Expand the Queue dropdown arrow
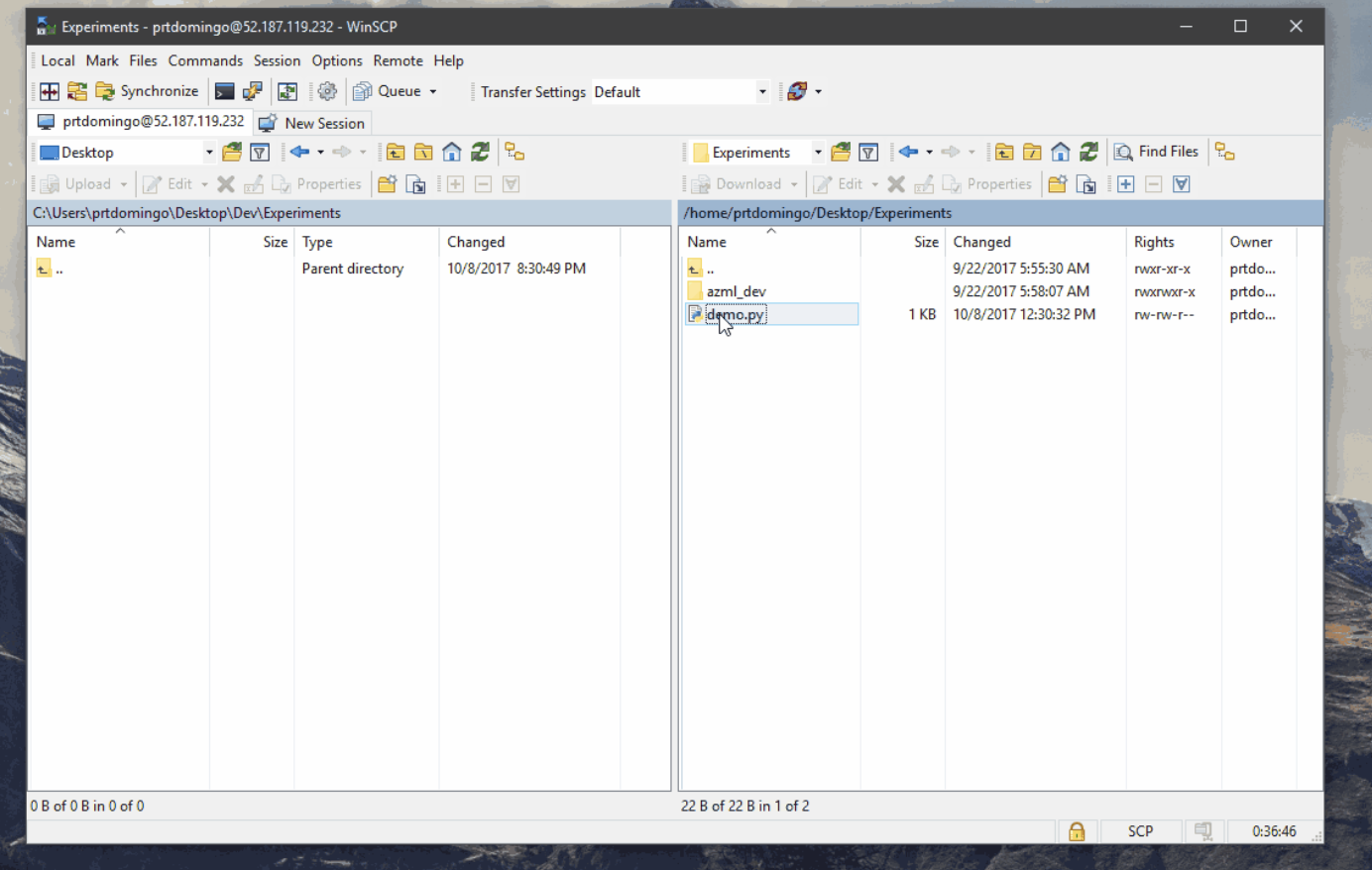The image size is (1372, 870). click(x=433, y=91)
